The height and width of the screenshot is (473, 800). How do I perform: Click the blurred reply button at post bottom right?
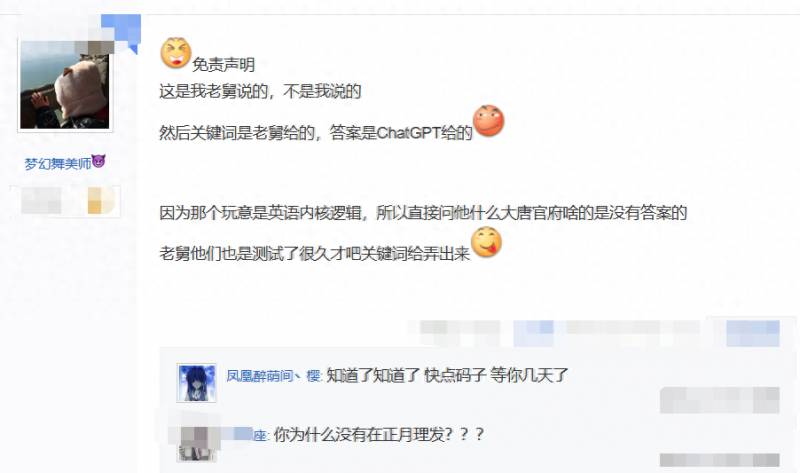coord(753,333)
